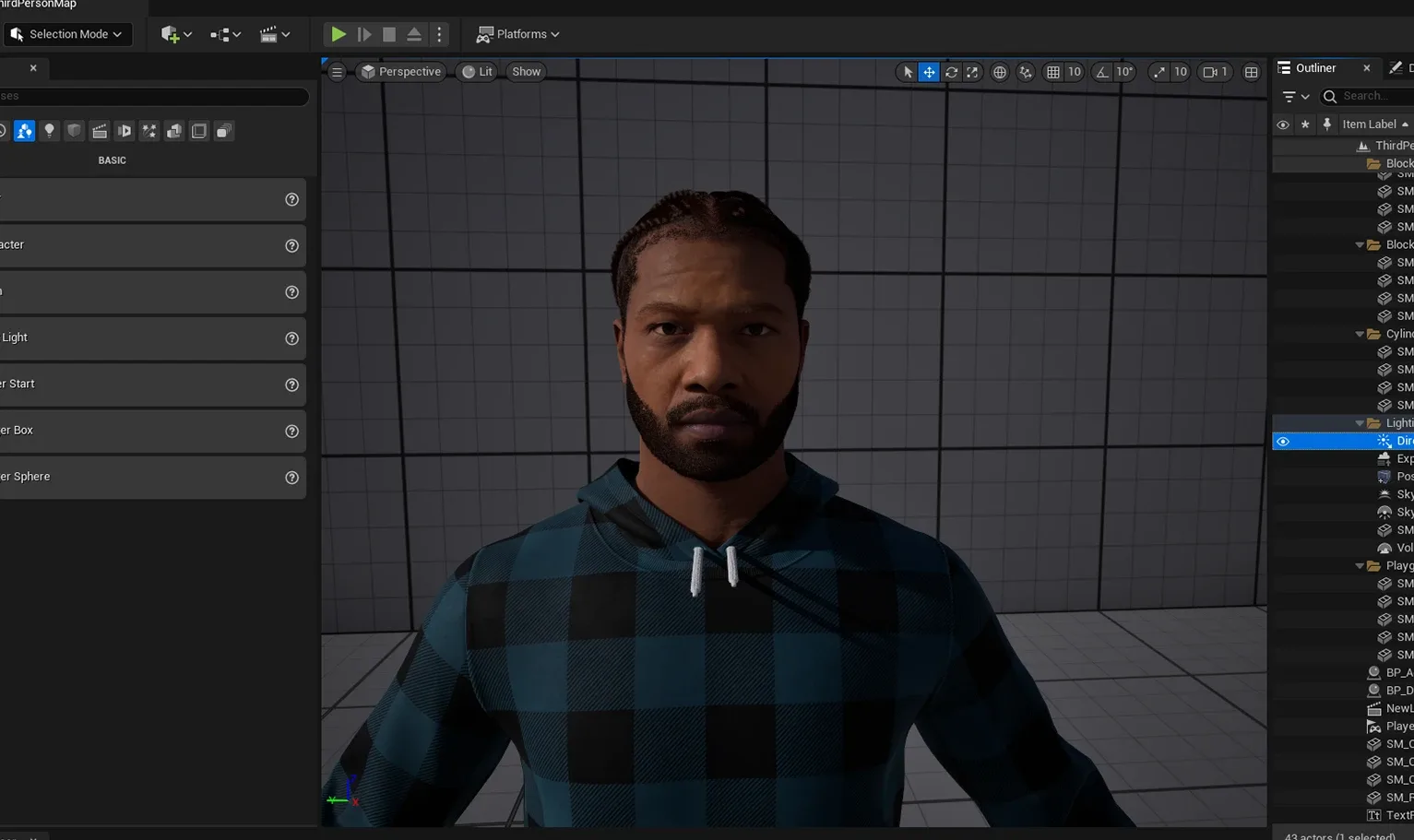Open the Lit view mode menu

pos(477,72)
